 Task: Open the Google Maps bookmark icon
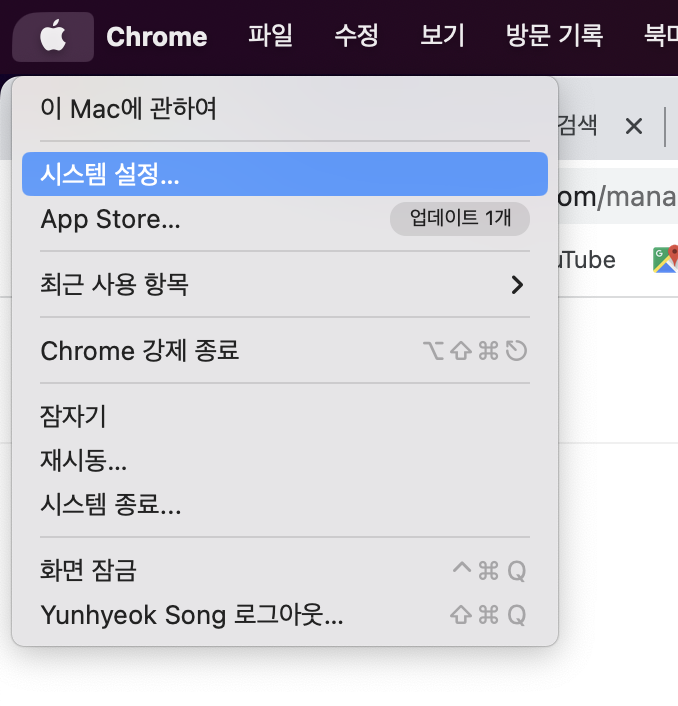665,259
